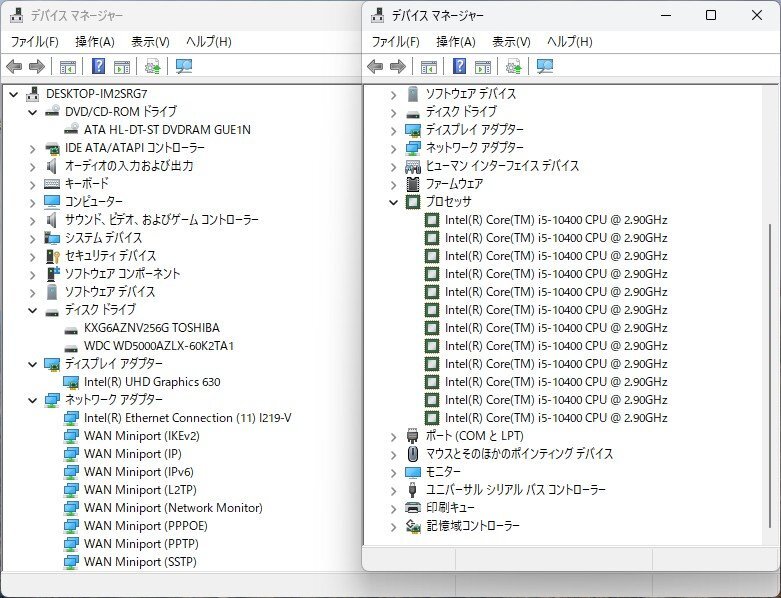Viewport: 781px width, 598px height.
Task: Click Scan hardware changes icon in left window
Action: (x=184, y=66)
